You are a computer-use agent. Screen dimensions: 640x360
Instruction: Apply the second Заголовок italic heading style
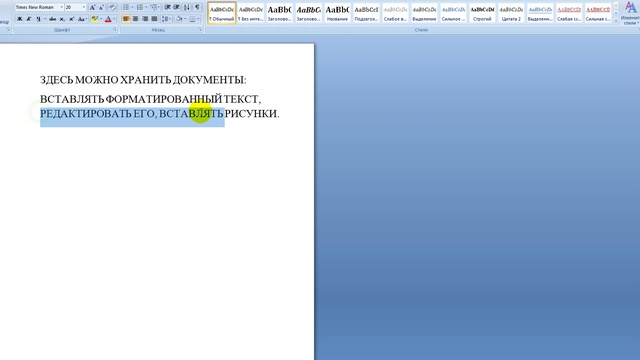point(309,13)
